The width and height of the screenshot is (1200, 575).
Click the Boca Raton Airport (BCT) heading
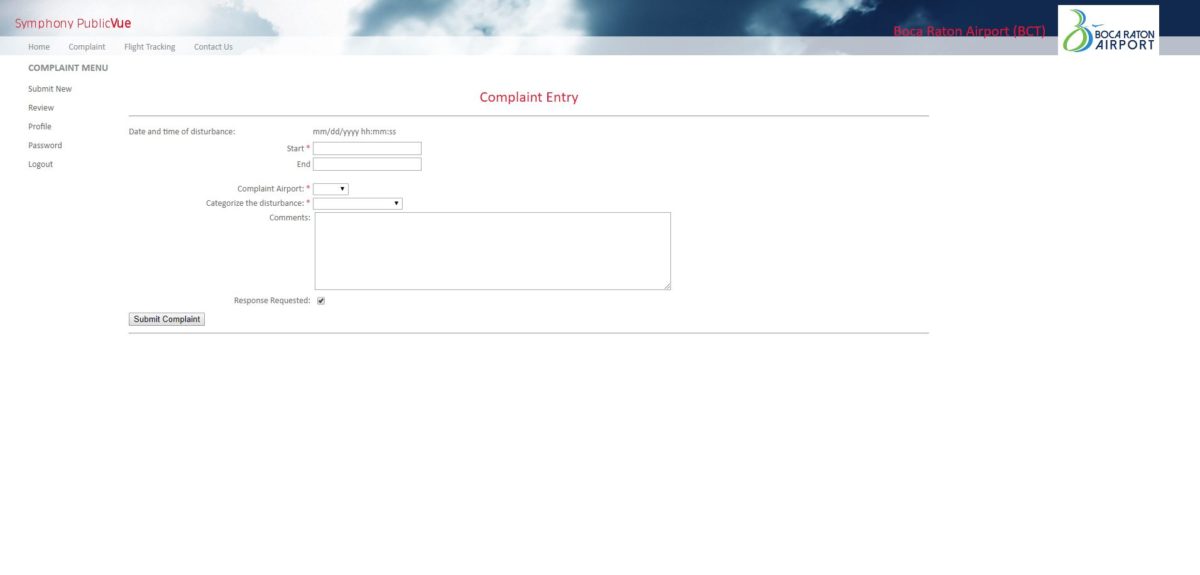pos(969,31)
